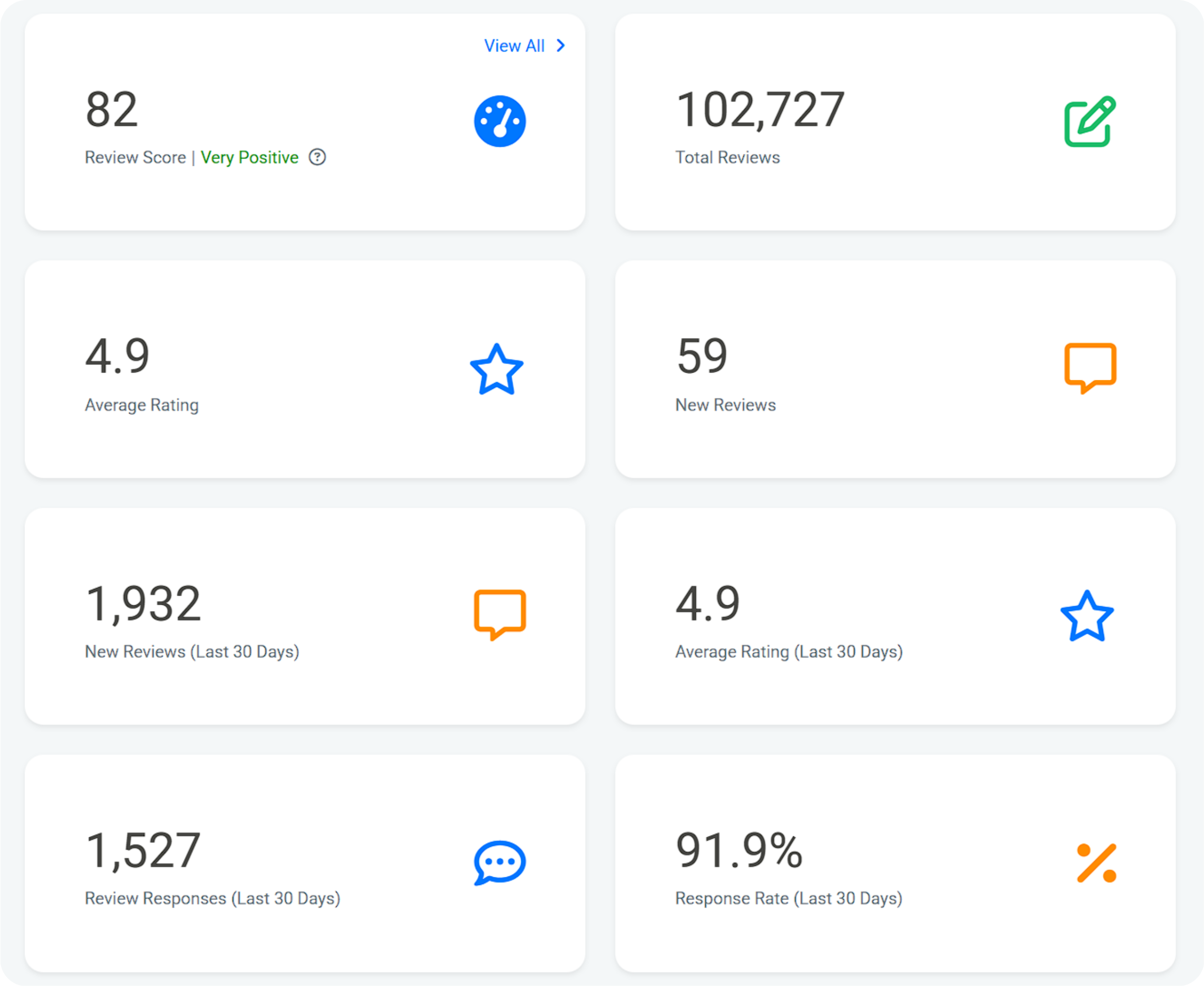
Task: Click the orange speech bubble on New Reviews card
Action: [x=1090, y=368]
